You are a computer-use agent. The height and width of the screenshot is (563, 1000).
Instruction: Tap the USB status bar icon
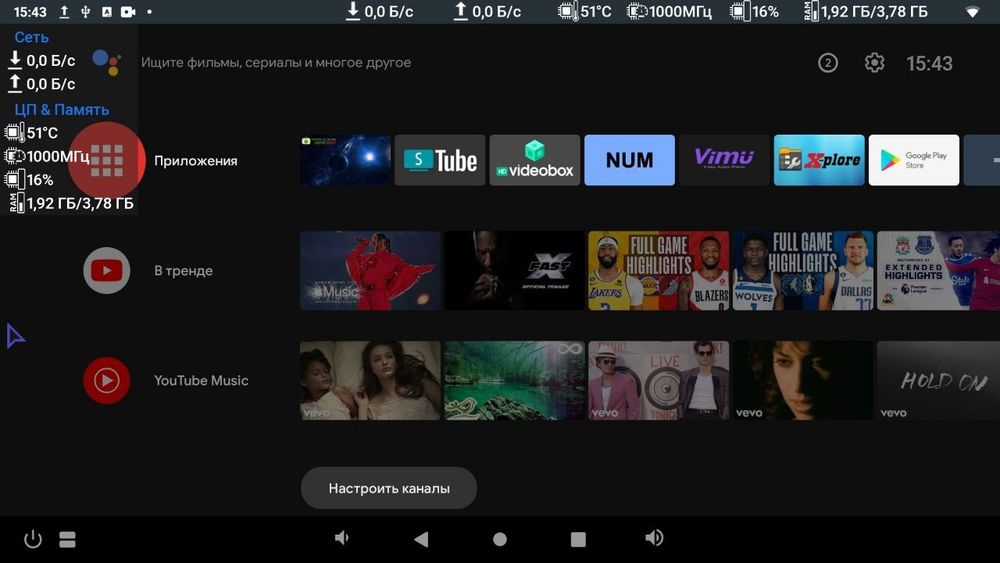tap(85, 11)
